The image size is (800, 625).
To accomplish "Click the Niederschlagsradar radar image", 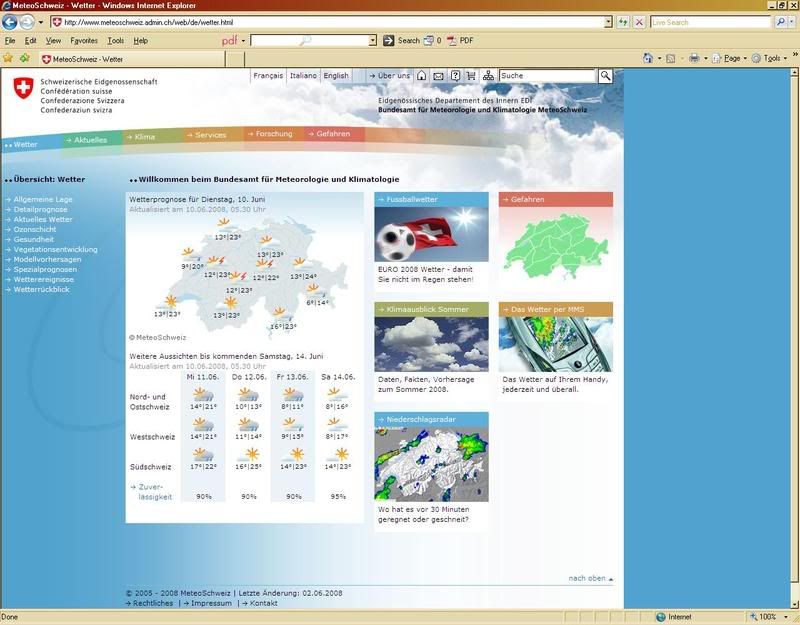I will [x=431, y=464].
